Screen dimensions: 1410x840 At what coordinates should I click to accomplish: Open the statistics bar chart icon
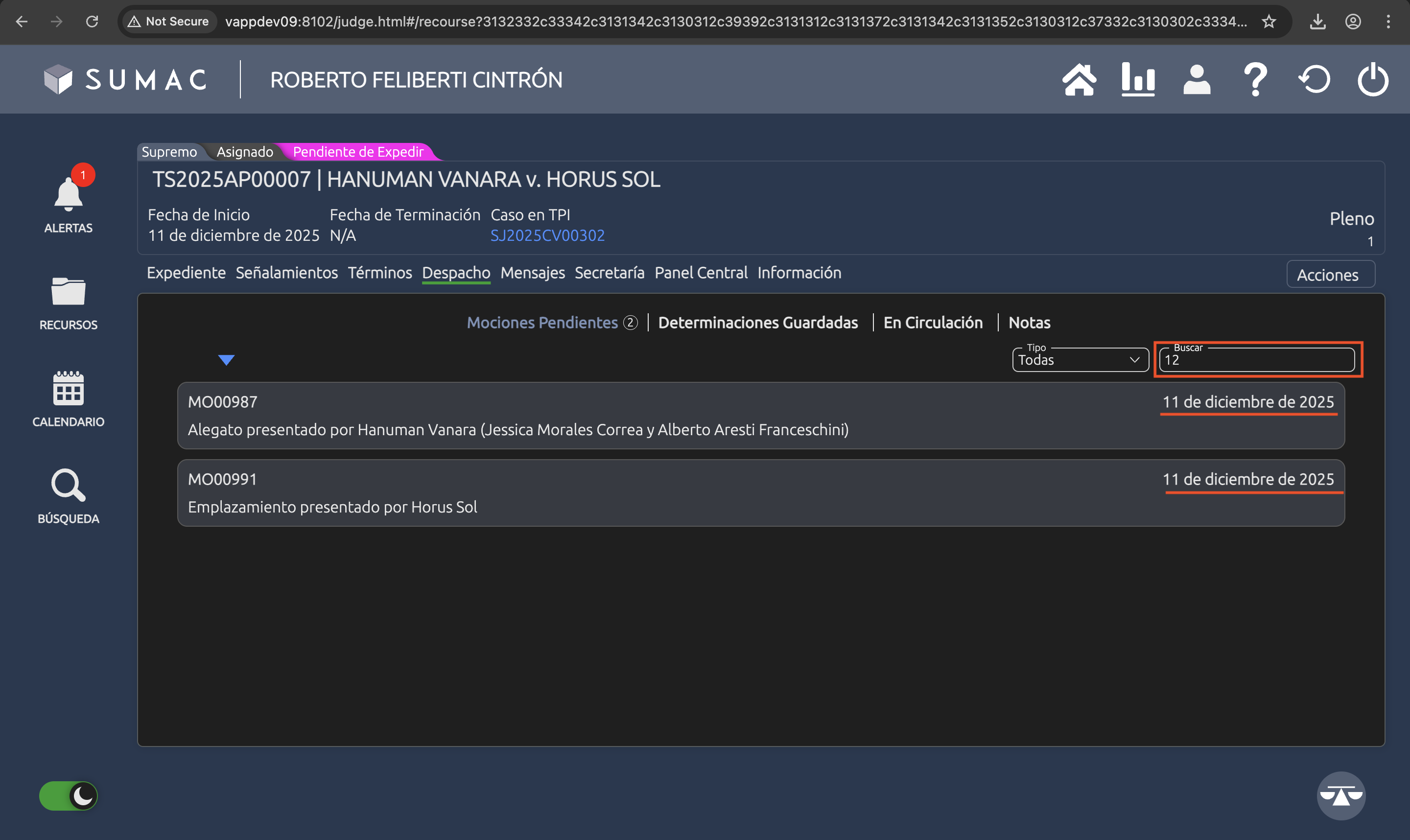(1138, 80)
